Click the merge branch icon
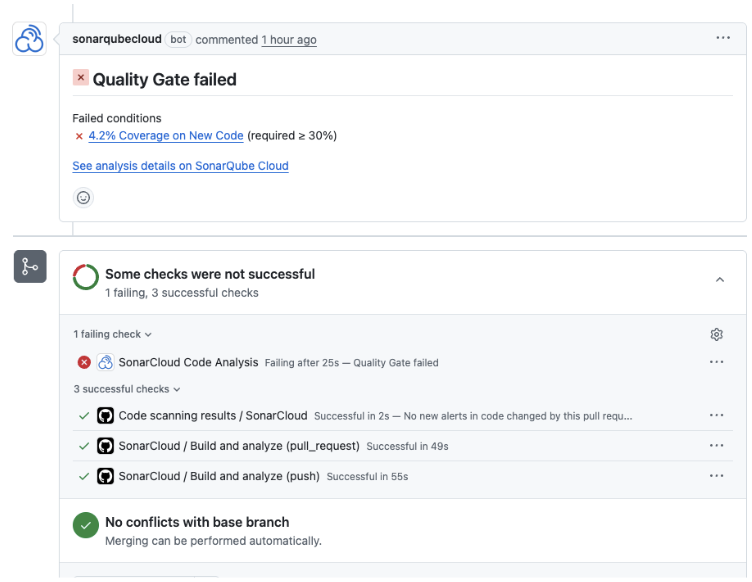This screenshot has height=582, width=752. pos(29,267)
